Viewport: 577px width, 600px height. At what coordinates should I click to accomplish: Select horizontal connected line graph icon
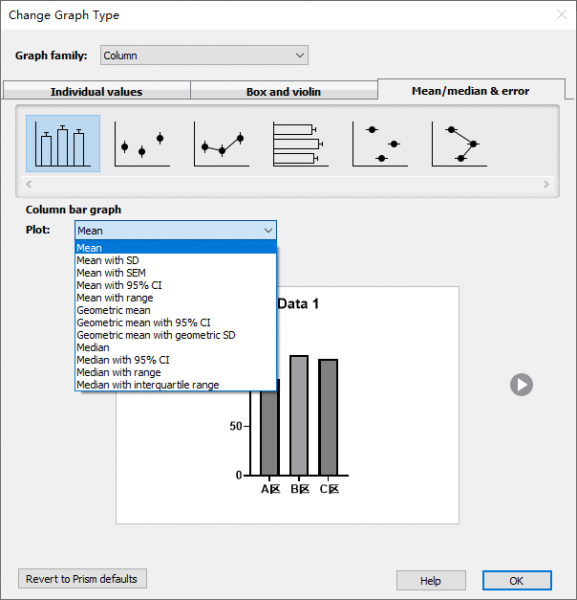pyautogui.click(x=459, y=144)
